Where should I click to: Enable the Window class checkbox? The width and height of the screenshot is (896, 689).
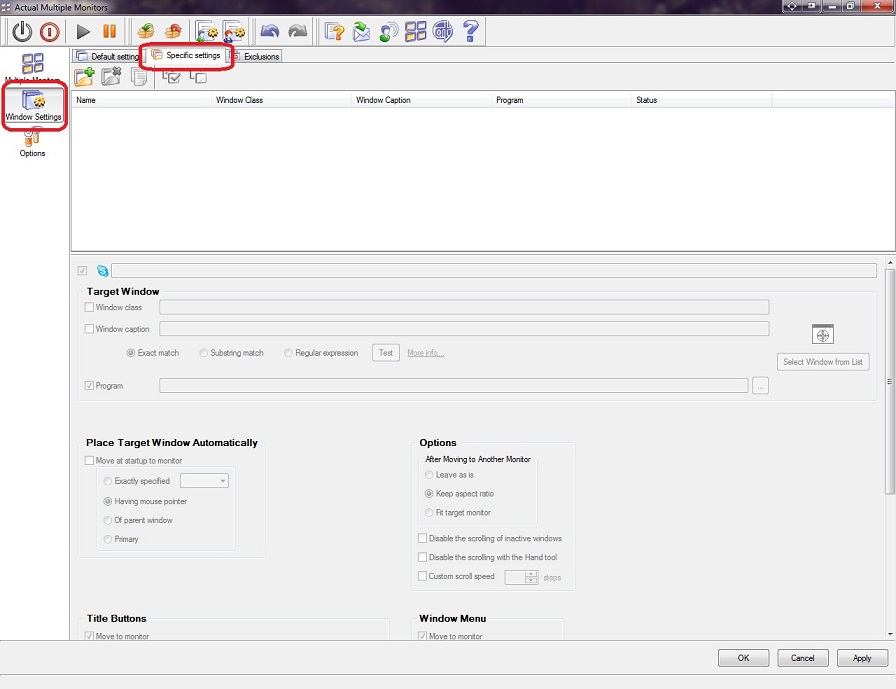pyautogui.click(x=89, y=307)
